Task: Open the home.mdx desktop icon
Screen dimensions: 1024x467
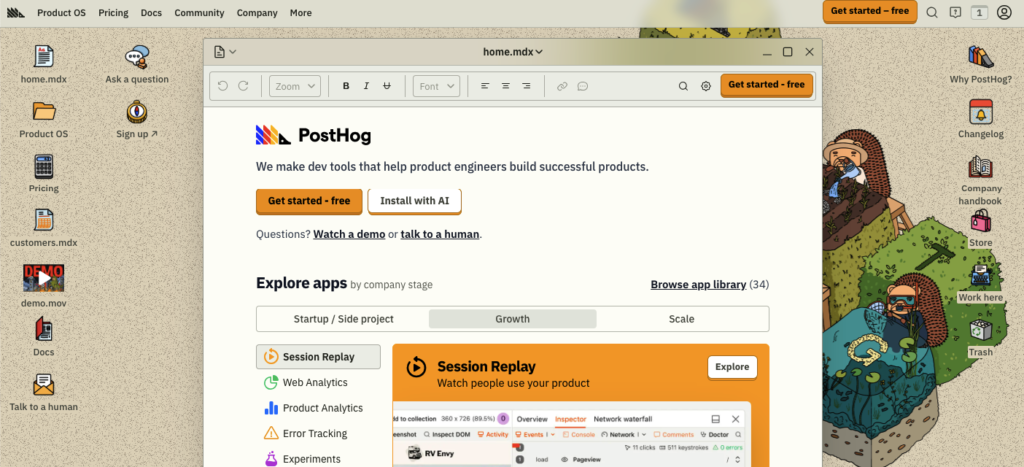Action: (43, 57)
